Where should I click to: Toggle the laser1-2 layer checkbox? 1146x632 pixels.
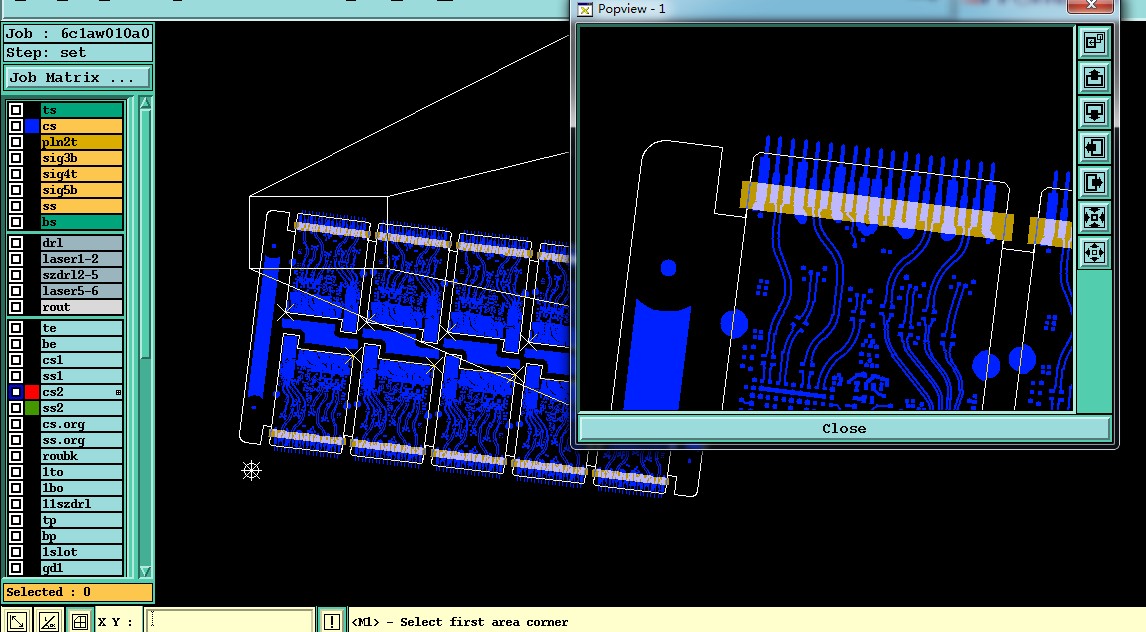[15, 259]
